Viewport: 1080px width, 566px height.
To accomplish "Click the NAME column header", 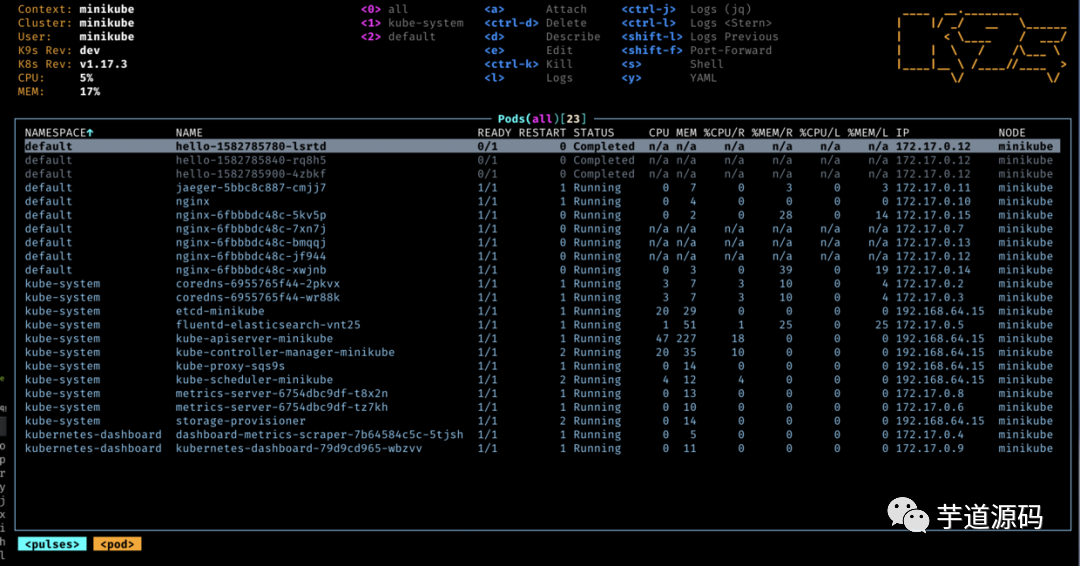I will [x=189, y=132].
